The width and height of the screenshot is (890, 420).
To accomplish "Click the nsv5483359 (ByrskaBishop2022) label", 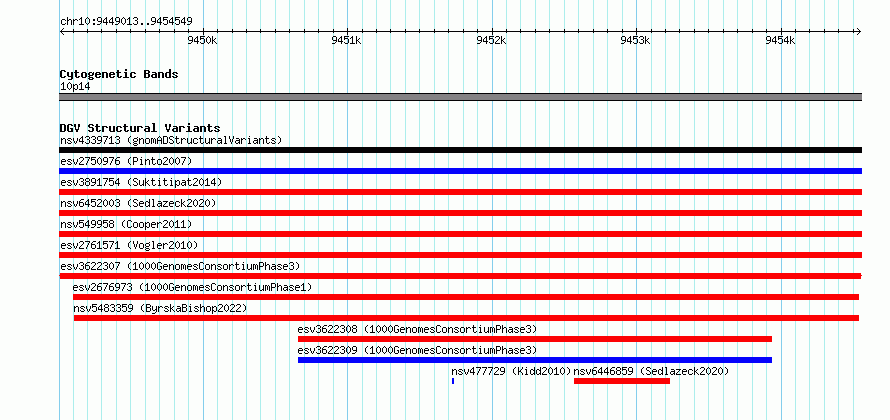I will click(160, 308).
